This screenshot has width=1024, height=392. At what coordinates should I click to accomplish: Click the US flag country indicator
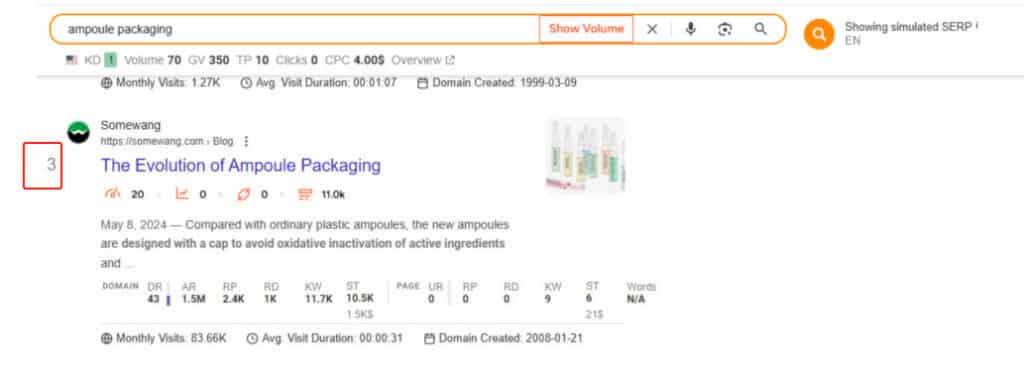72,60
